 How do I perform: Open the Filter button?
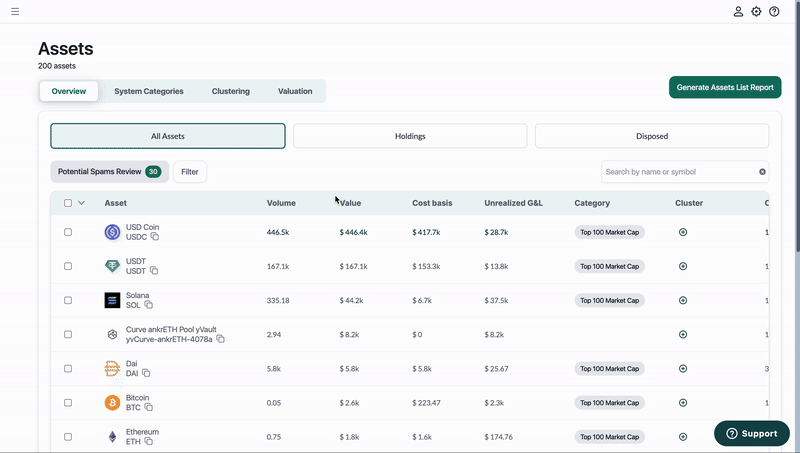coord(190,172)
